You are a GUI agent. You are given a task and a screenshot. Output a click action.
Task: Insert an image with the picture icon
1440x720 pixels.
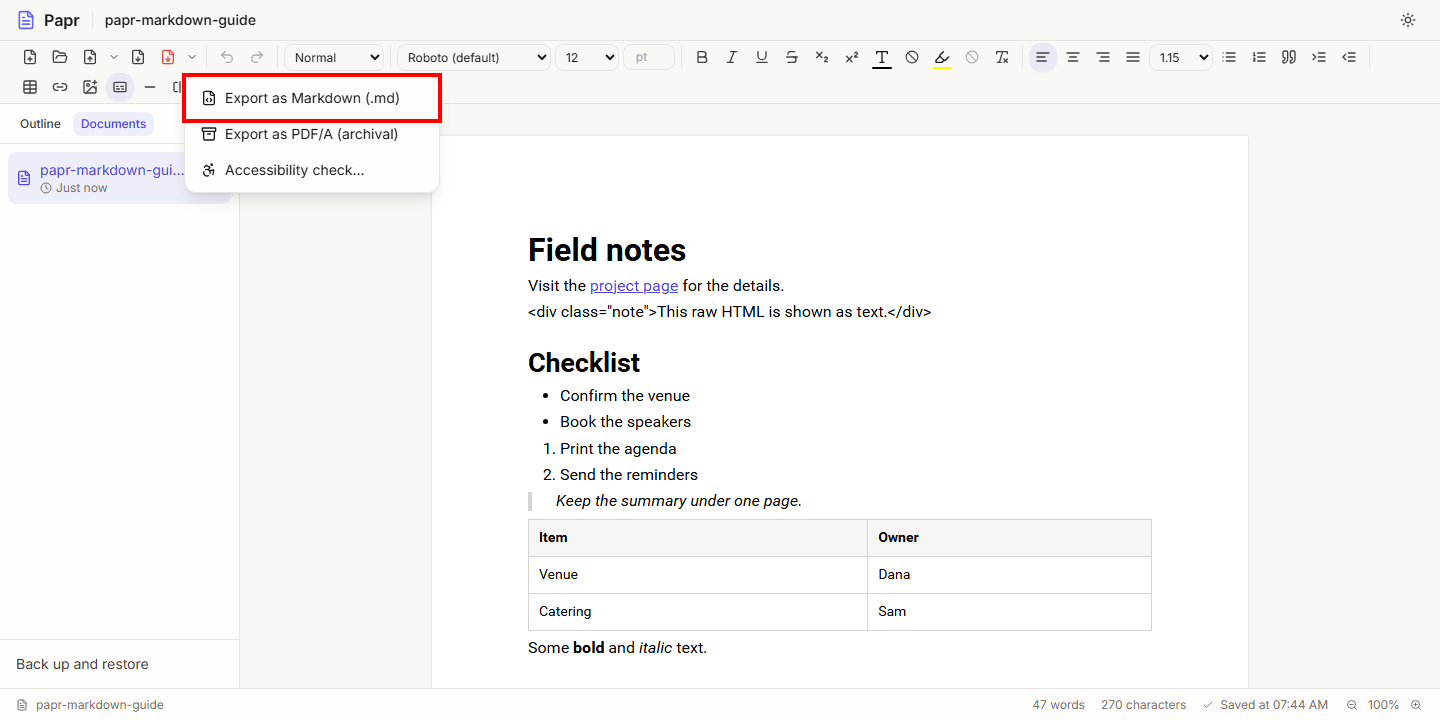coord(90,87)
